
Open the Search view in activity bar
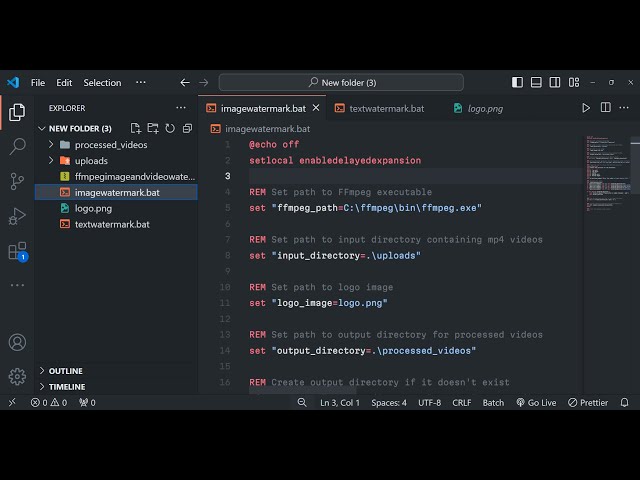click(x=17, y=147)
